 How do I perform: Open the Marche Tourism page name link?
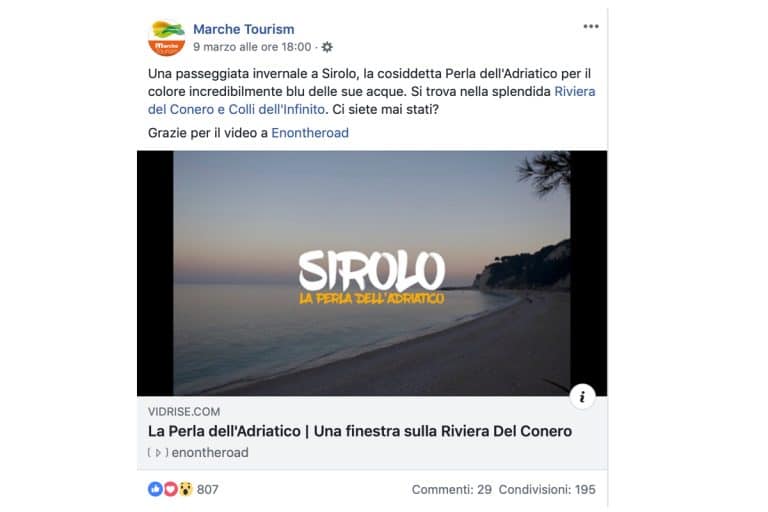tap(243, 29)
